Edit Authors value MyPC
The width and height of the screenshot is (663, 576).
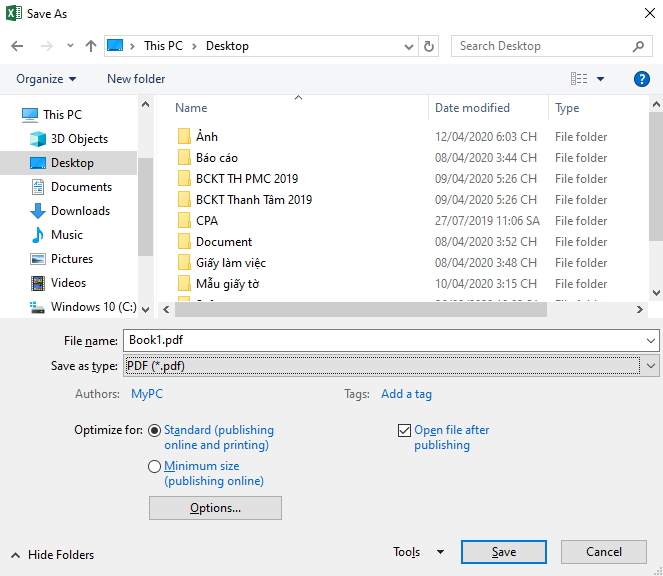tap(147, 394)
